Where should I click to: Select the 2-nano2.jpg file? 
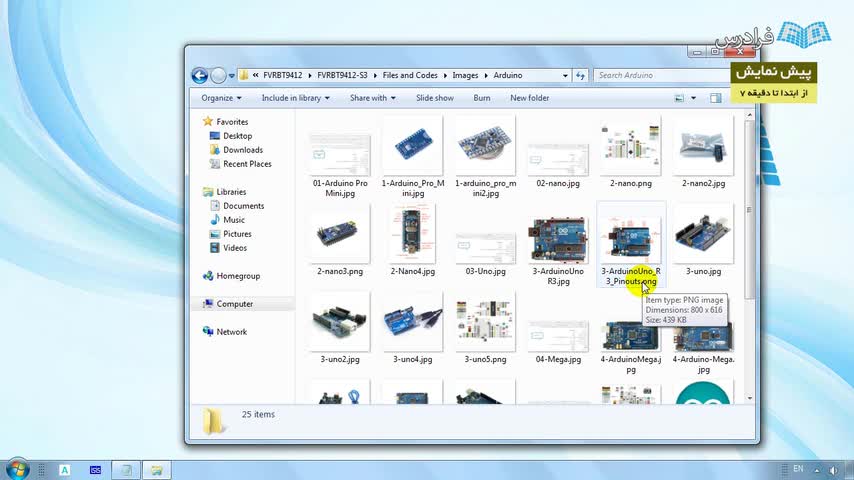click(x=703, y=154)
